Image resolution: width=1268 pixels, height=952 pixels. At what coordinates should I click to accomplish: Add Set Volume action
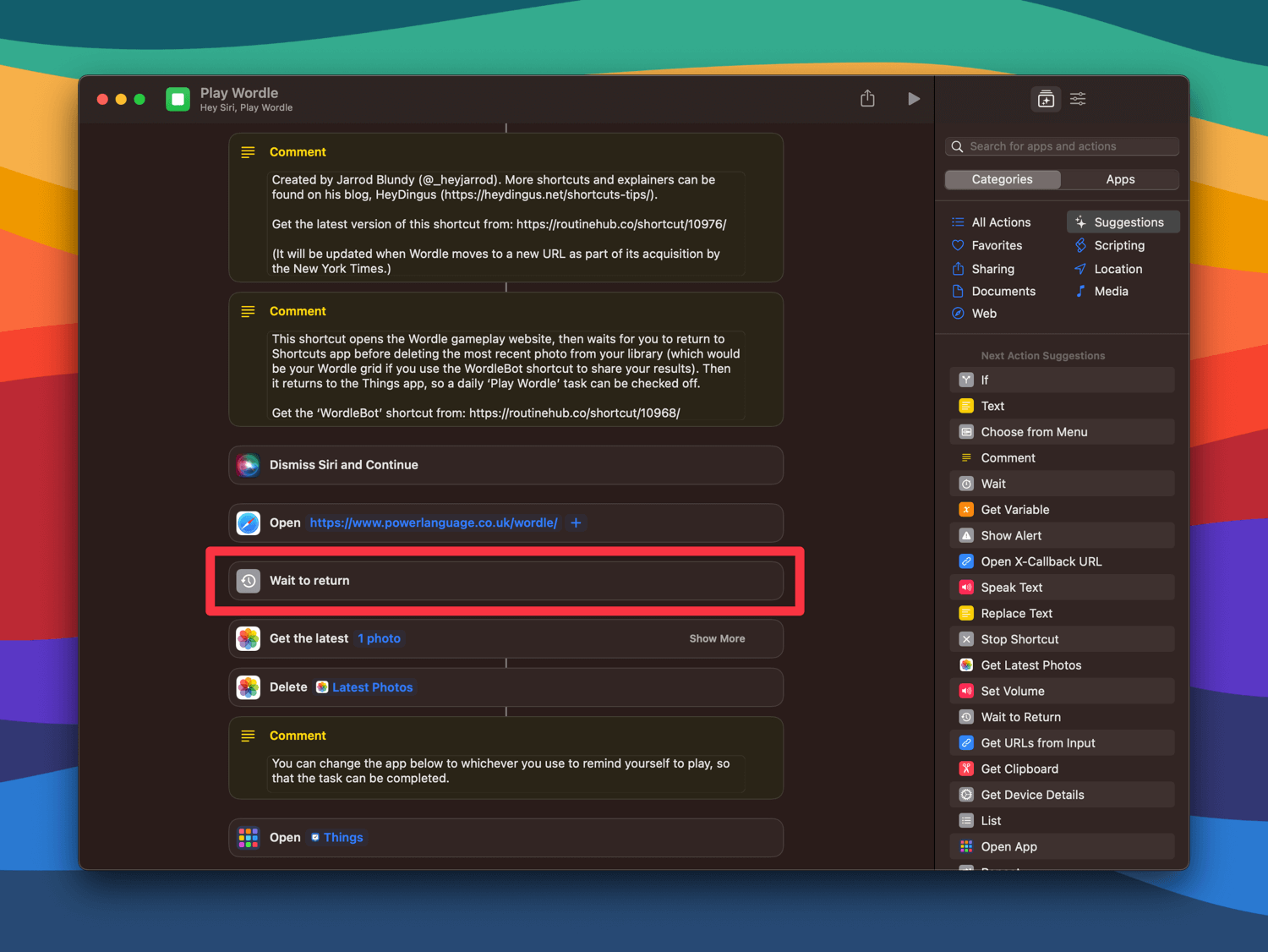[1063, 692]
